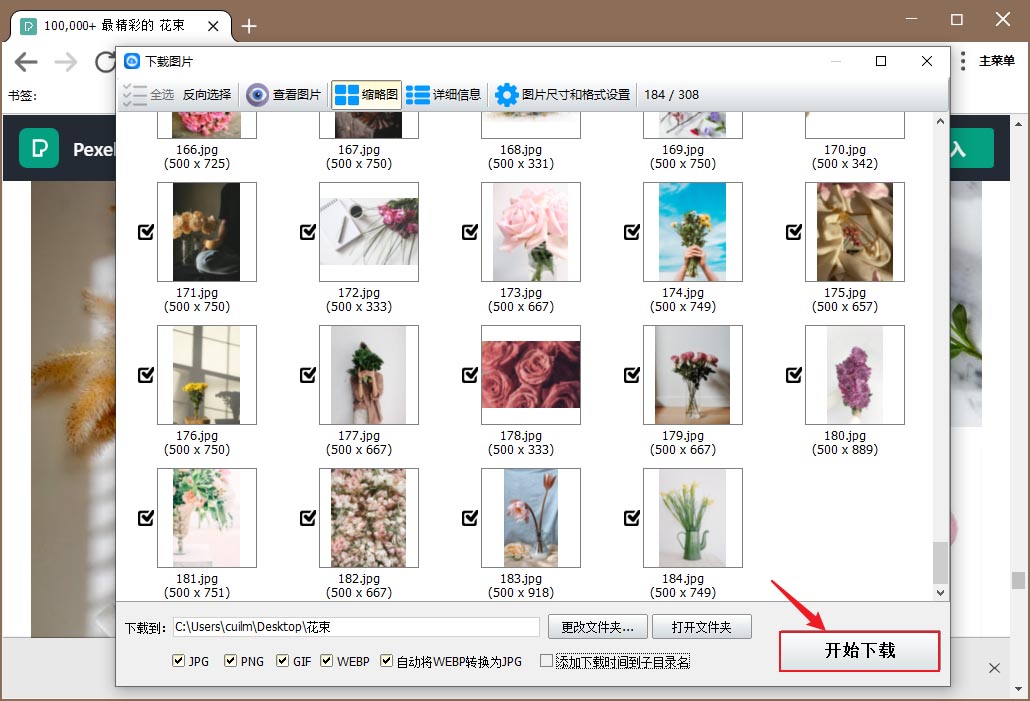The width and height of the screenshot is (1030, 701).
Task: Toggle the WEBP format checkbox
Action: [x=327, y=661]
